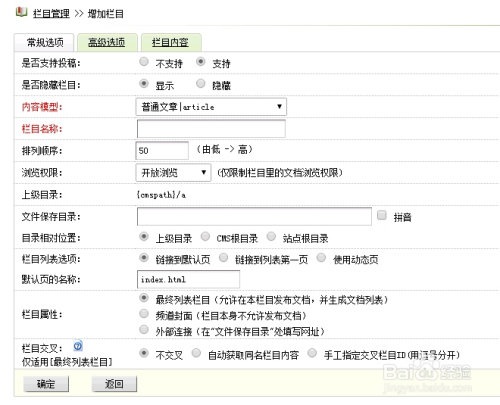Click the {cmspath}/a path text
500x405 pixels.
point(161,195)
